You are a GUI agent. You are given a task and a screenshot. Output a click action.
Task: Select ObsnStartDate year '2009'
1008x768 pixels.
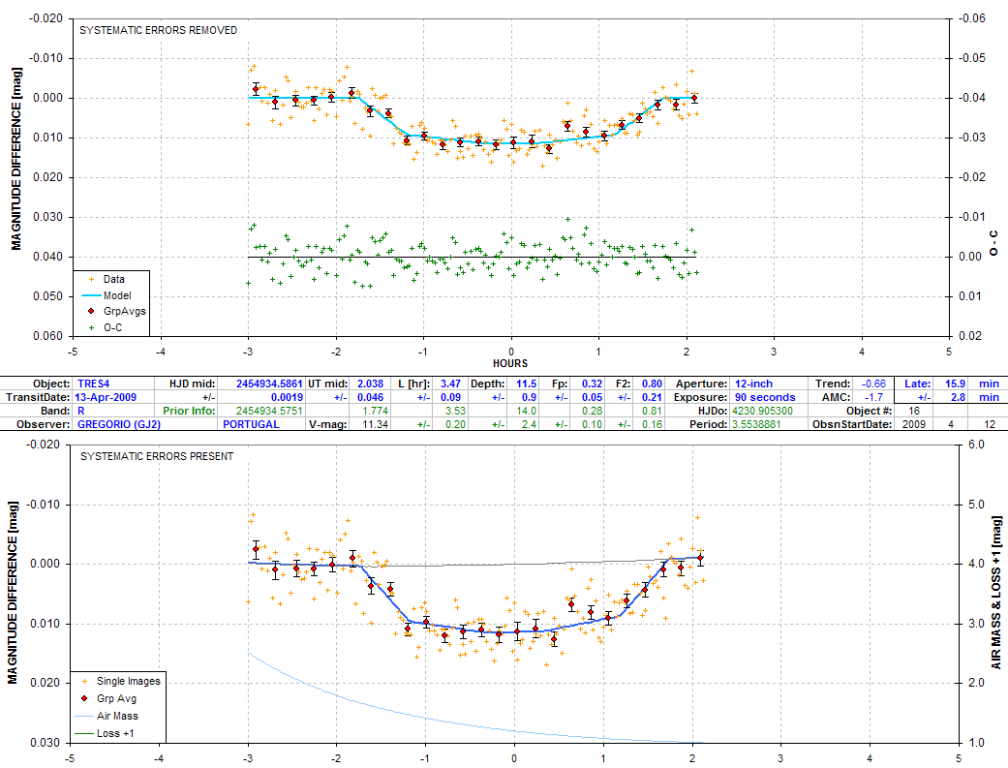[914, 424]
